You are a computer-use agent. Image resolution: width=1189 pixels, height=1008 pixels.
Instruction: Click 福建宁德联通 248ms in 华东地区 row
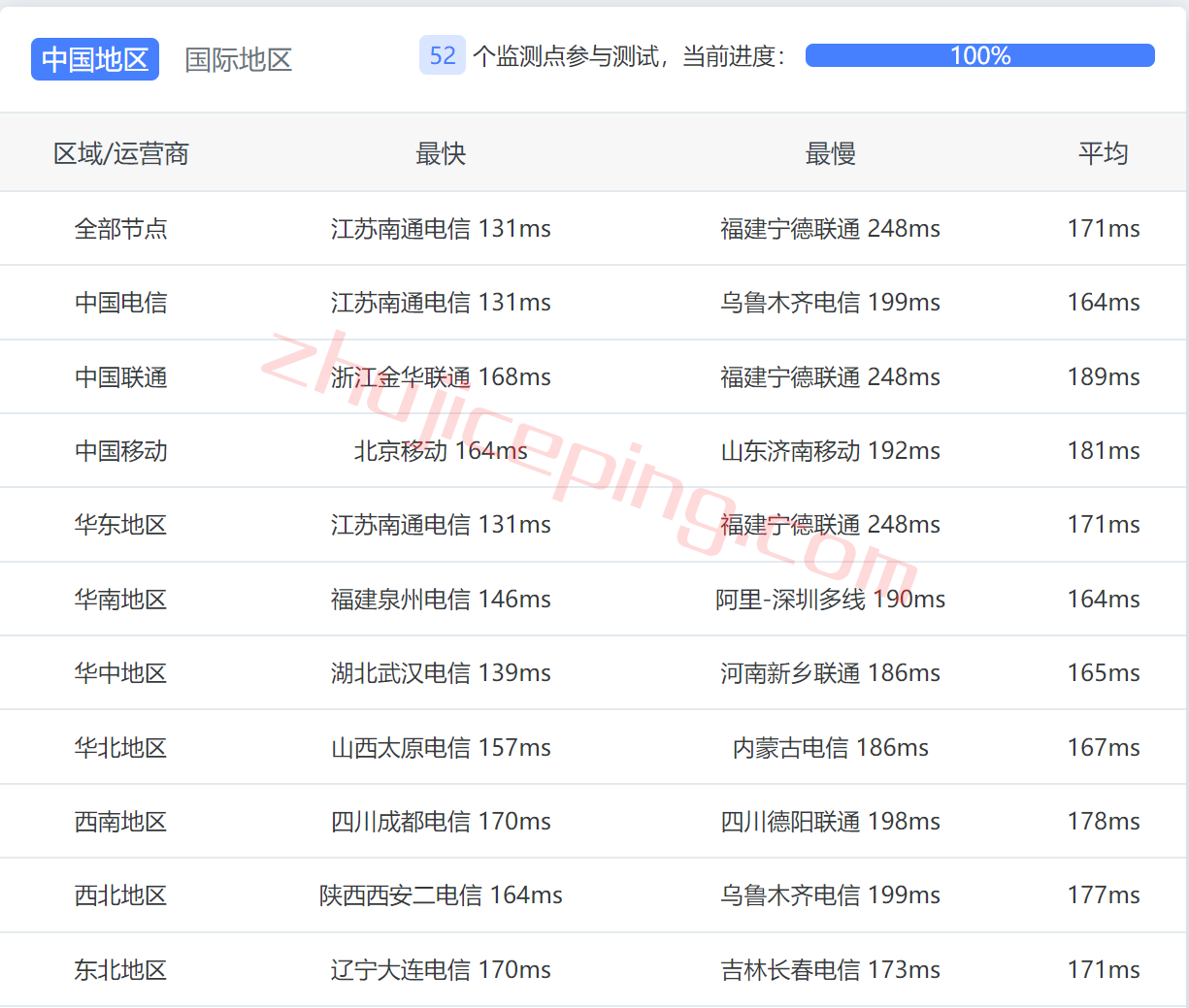coord(830,525)
